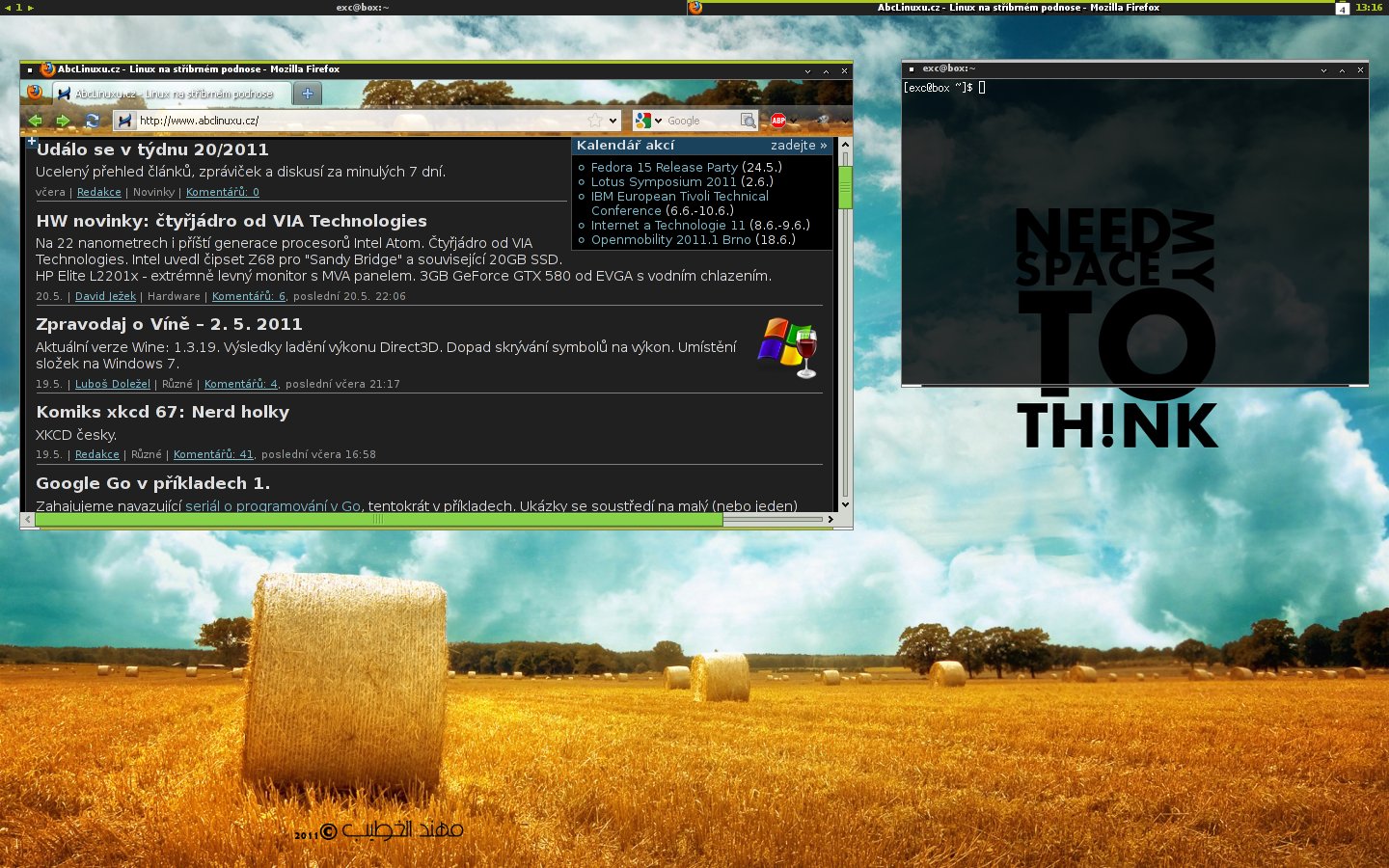Open the 'Komentářů: 41' link
Screen dimensions: 1389x868
213,454
